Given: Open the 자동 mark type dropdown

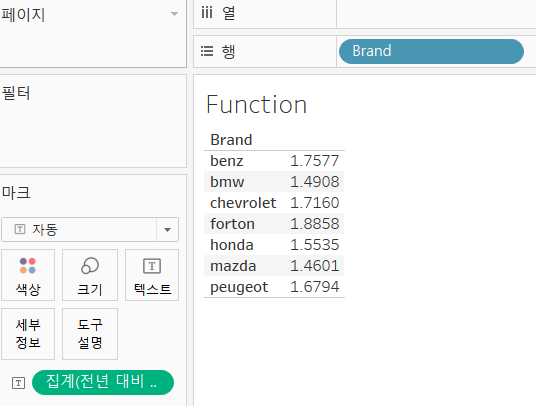Looking at the screenshot, I should (90, 229).
